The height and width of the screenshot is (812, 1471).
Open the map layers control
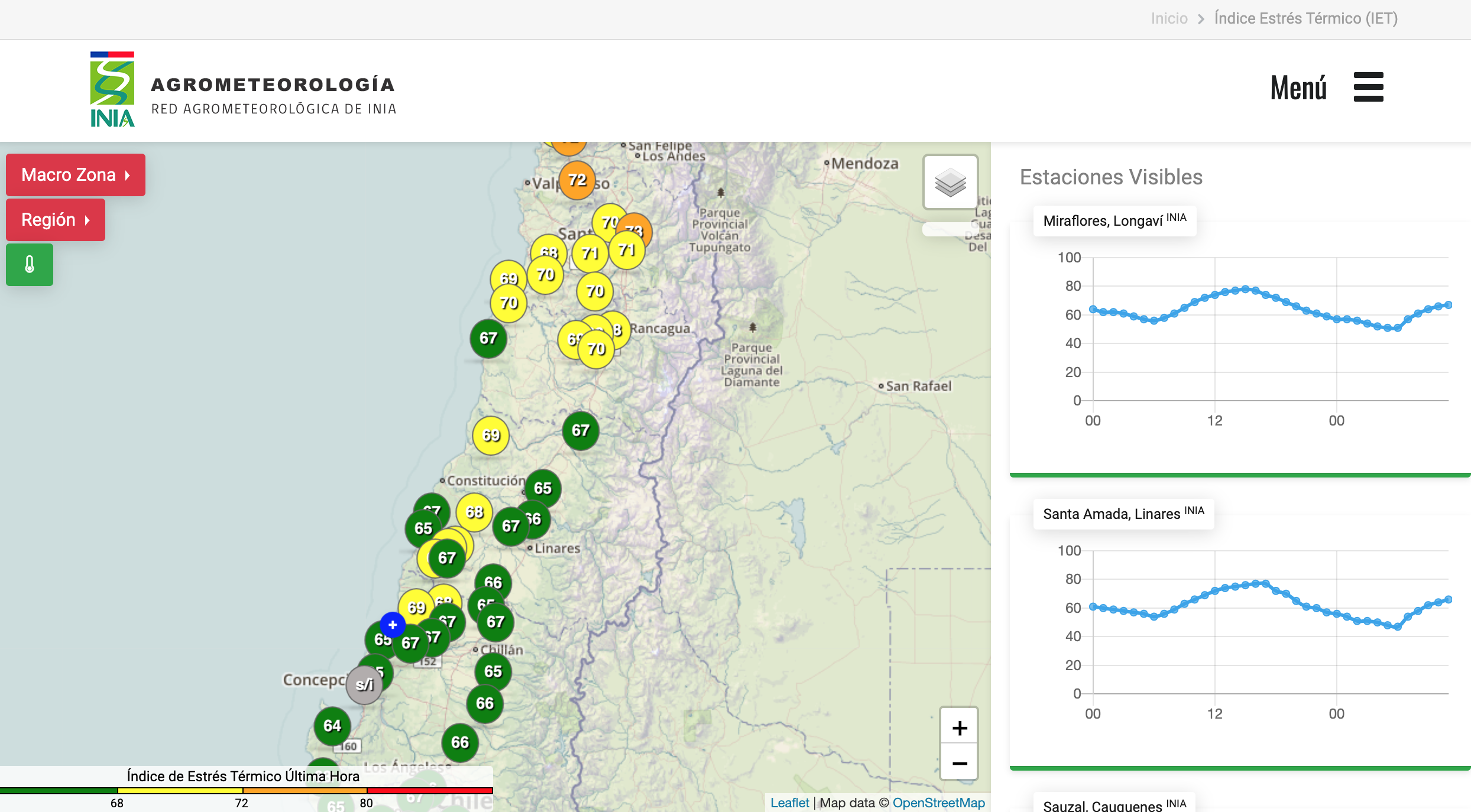[951, 182]
